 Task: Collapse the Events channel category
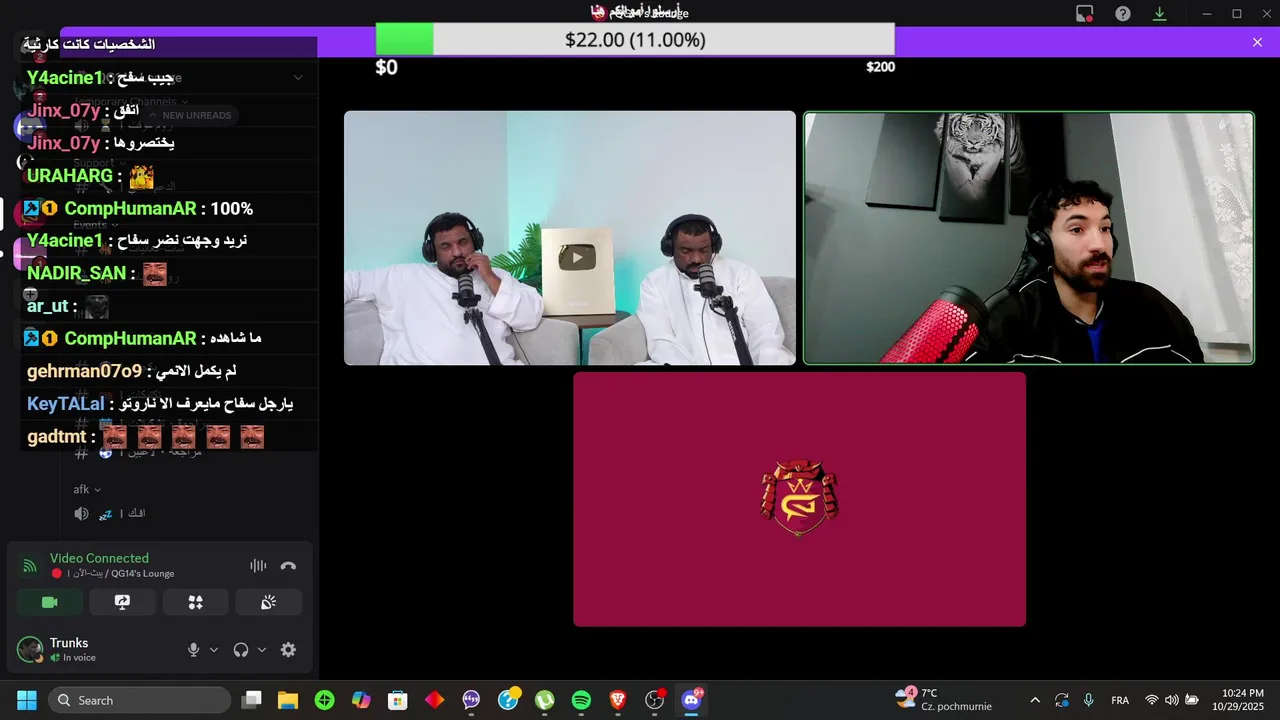pos(94,225)
